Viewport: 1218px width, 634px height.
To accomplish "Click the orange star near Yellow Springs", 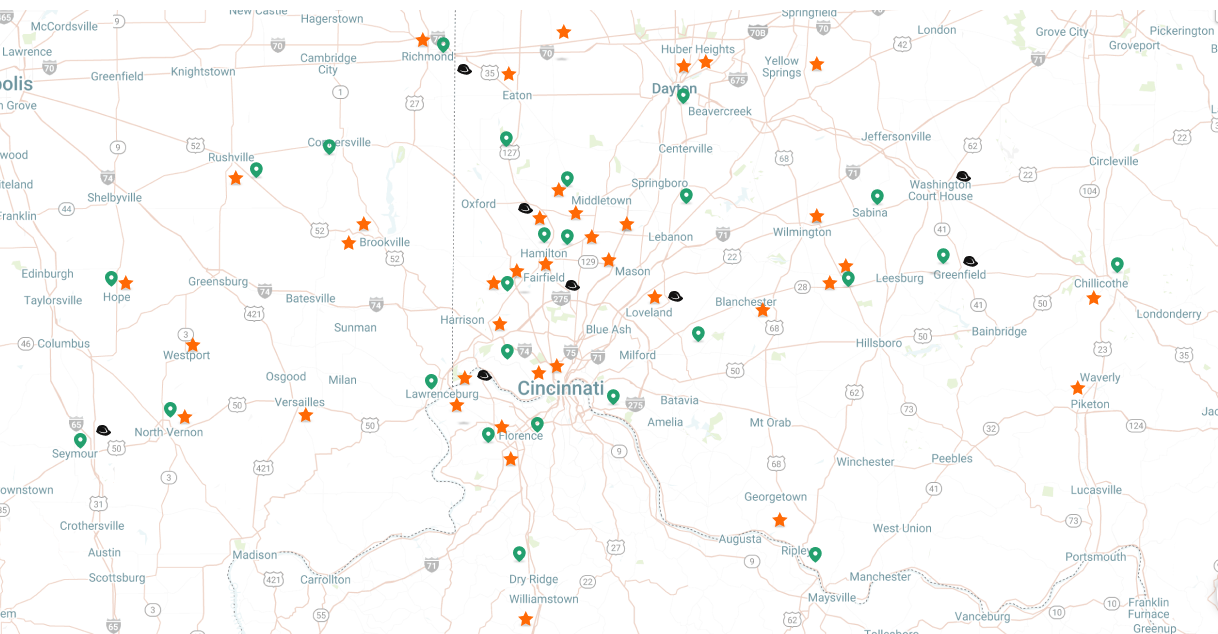I will (817, 64).
